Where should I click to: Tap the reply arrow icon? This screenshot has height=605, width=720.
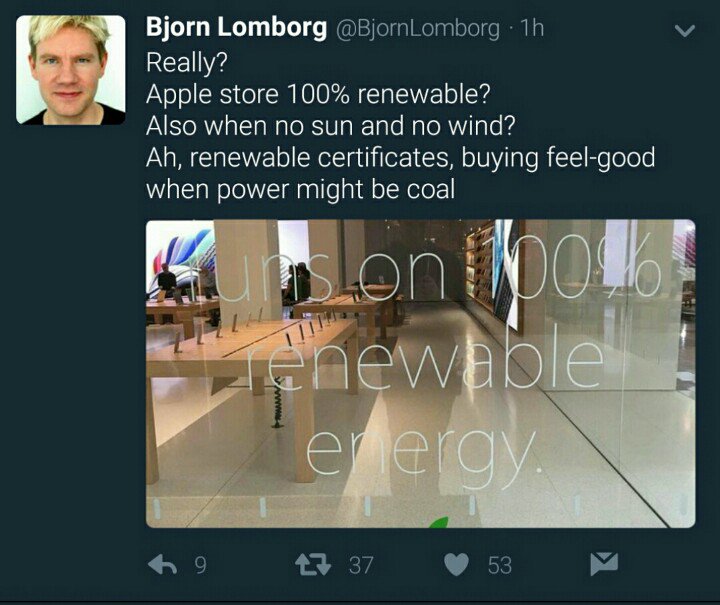click(x=163, y=565)
